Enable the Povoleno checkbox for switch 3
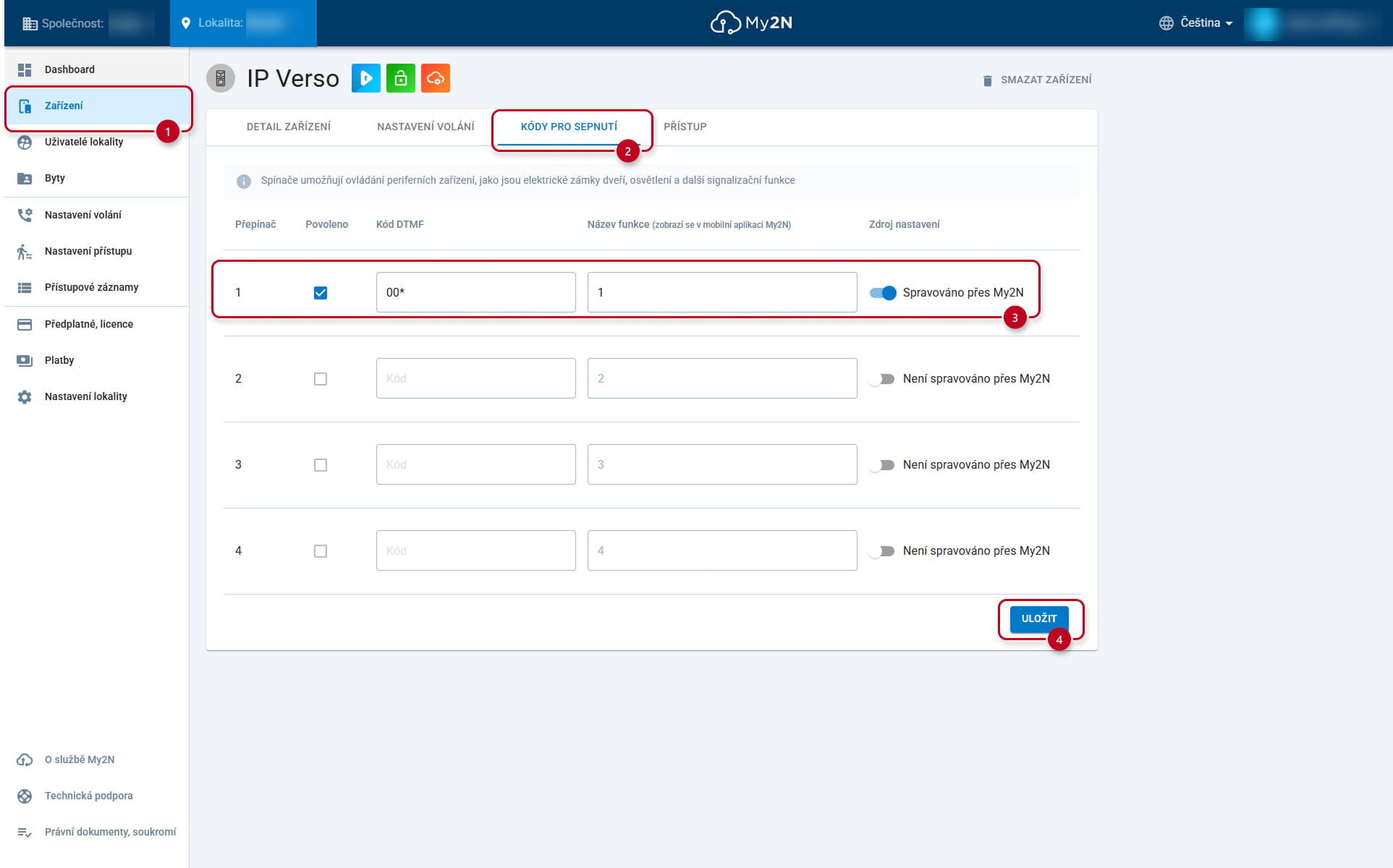Viewport: 1393px width, 868px height. pyautogui.click(x=321, y=465)
